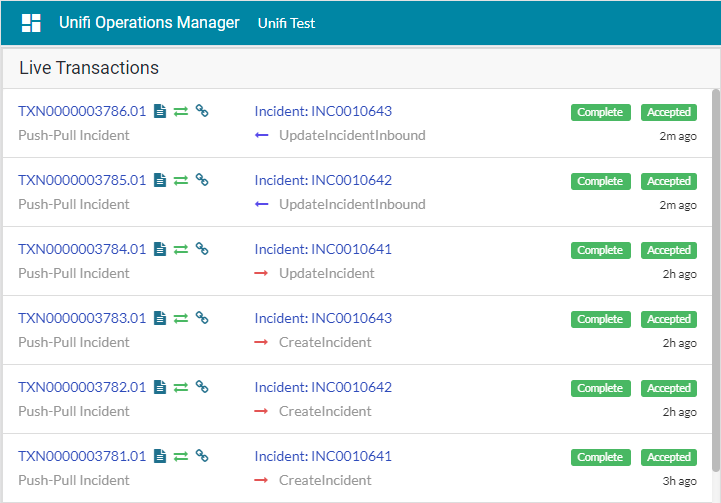Click the Unifi Operations Manager title

[149, 23]
